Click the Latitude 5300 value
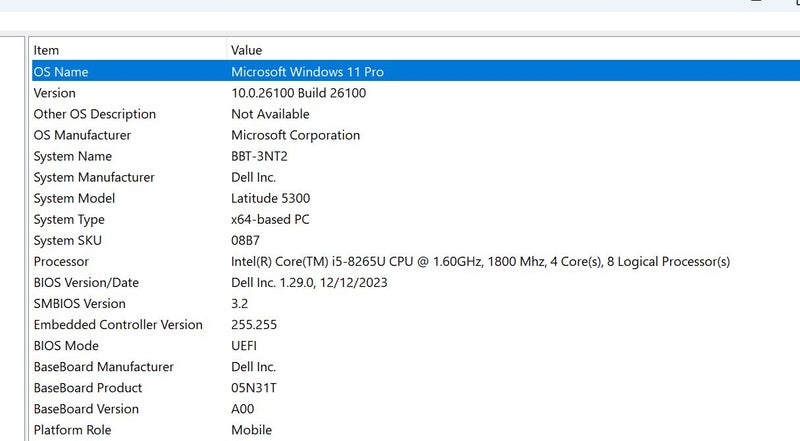This screenshot has width=800, height=441. tap(270, 198)
